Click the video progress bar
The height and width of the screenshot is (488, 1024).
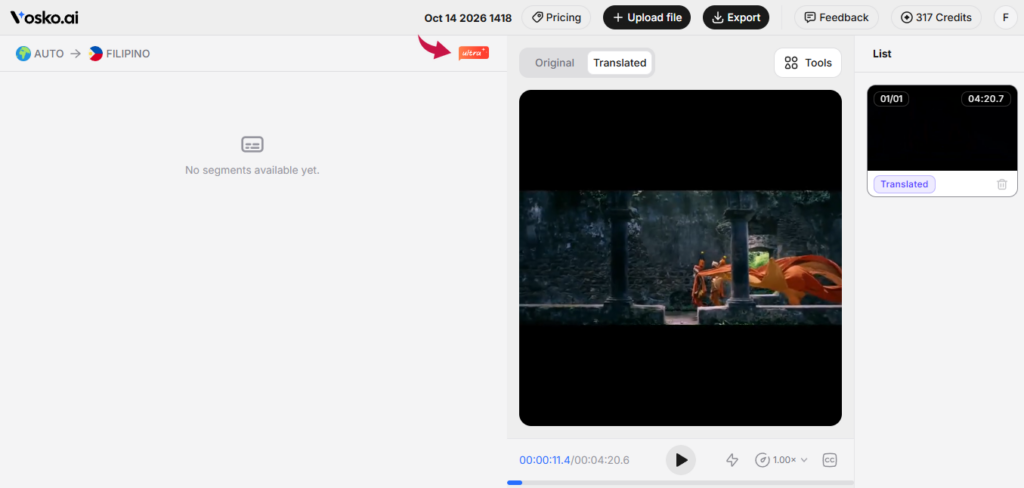click(x=680, y=483)
